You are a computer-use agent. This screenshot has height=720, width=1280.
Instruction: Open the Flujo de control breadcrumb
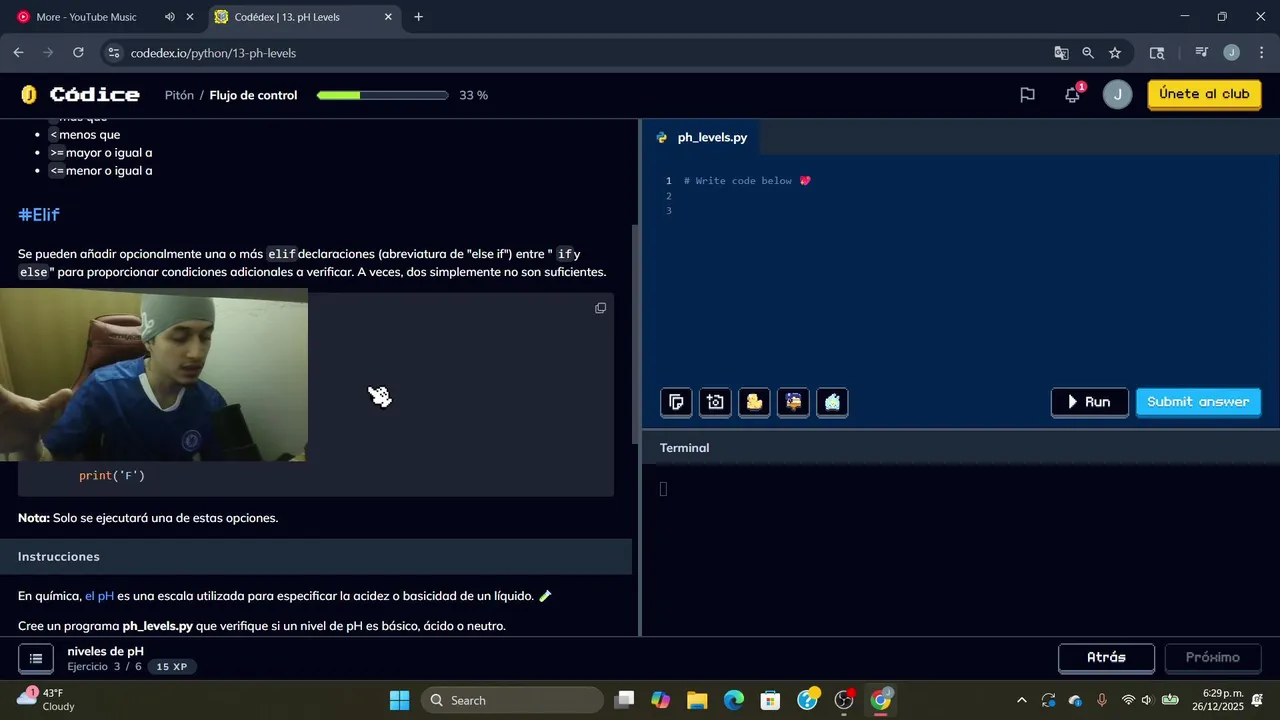pos(253,95)
